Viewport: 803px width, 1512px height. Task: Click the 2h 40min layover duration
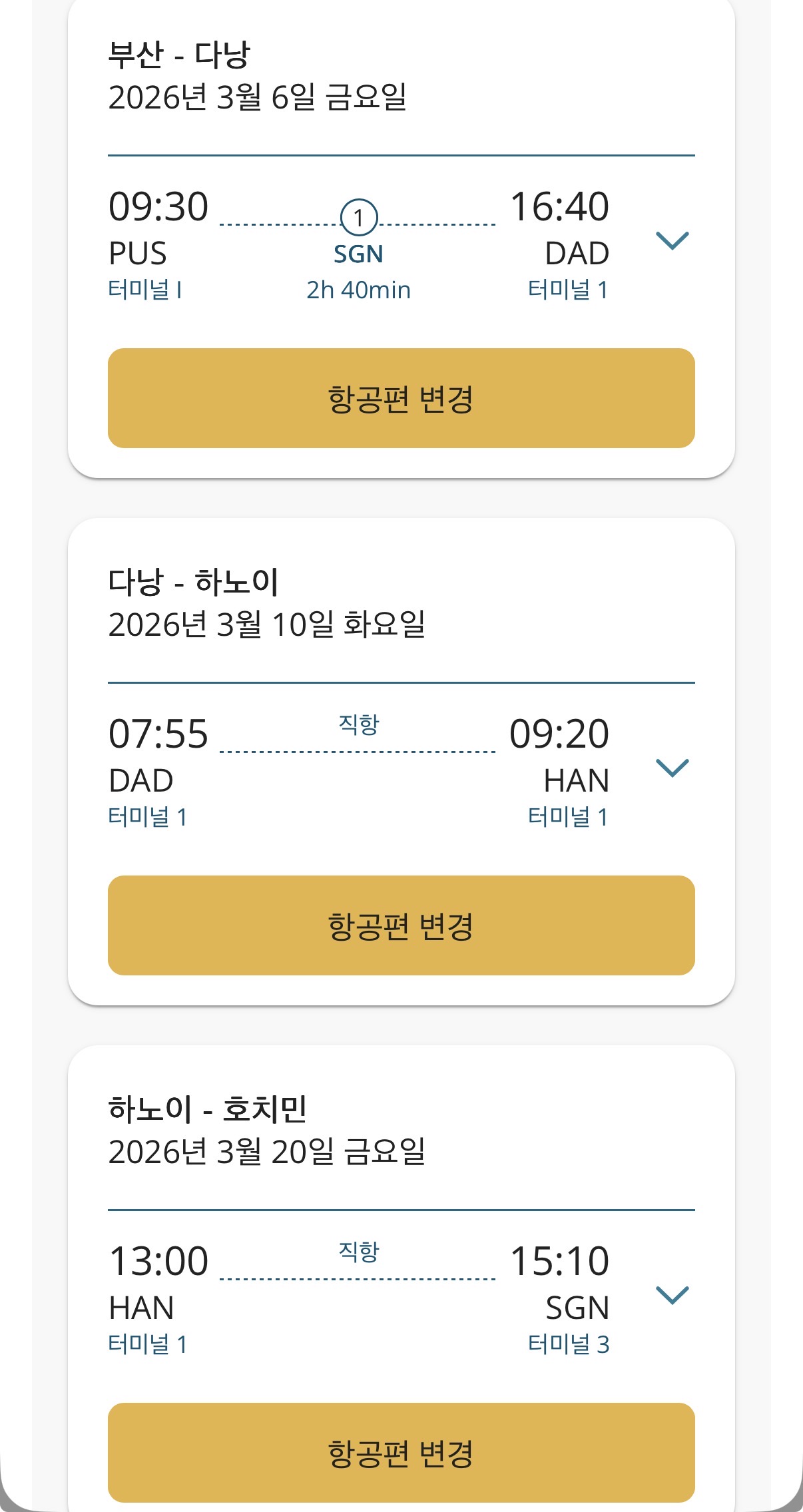tap(358, 290)
